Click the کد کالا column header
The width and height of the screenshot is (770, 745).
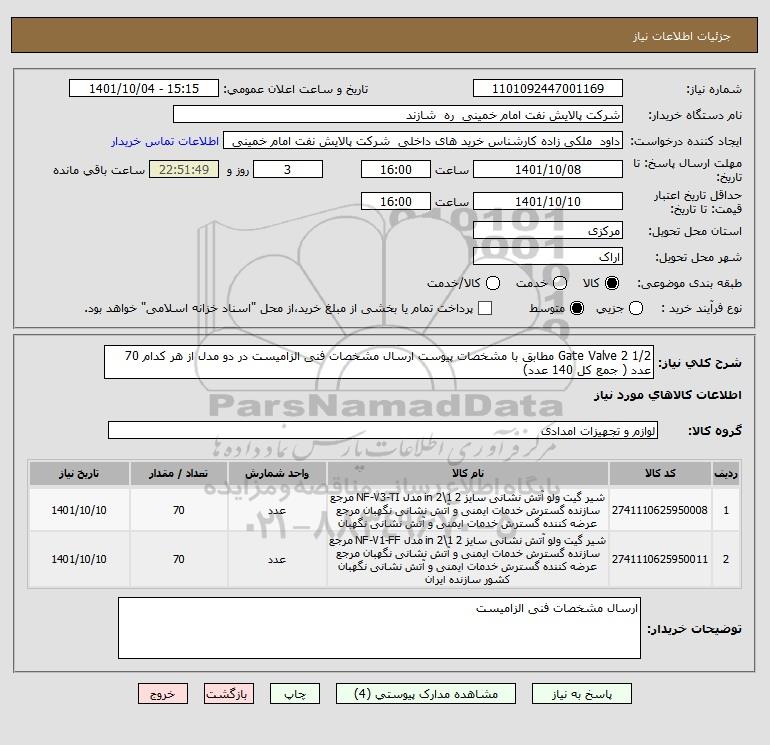click(660, 473)
